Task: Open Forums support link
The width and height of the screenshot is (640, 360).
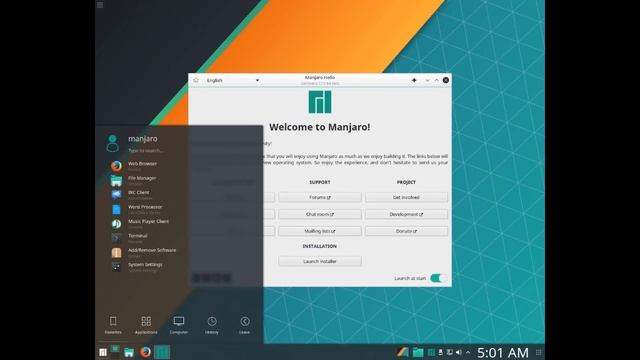Action: click(320, 198)
